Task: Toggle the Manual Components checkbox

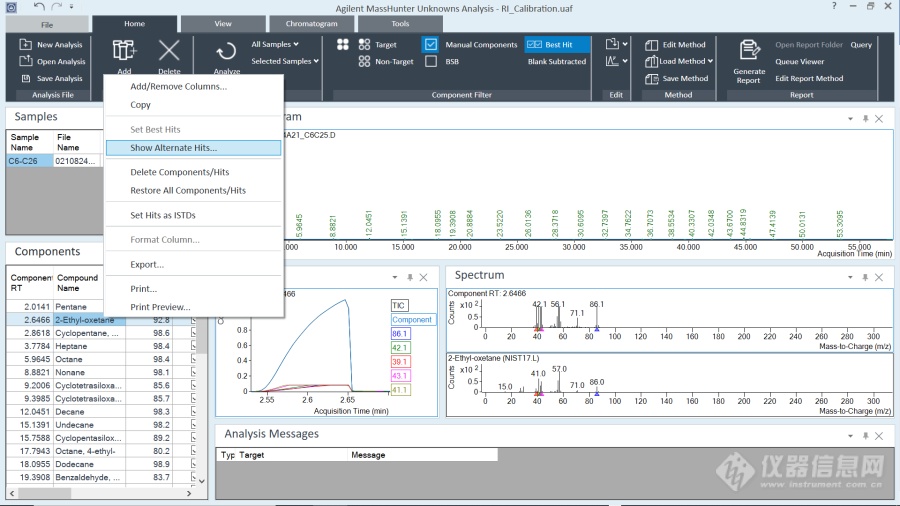Action: pyautogui.click(x=431, y=44)
